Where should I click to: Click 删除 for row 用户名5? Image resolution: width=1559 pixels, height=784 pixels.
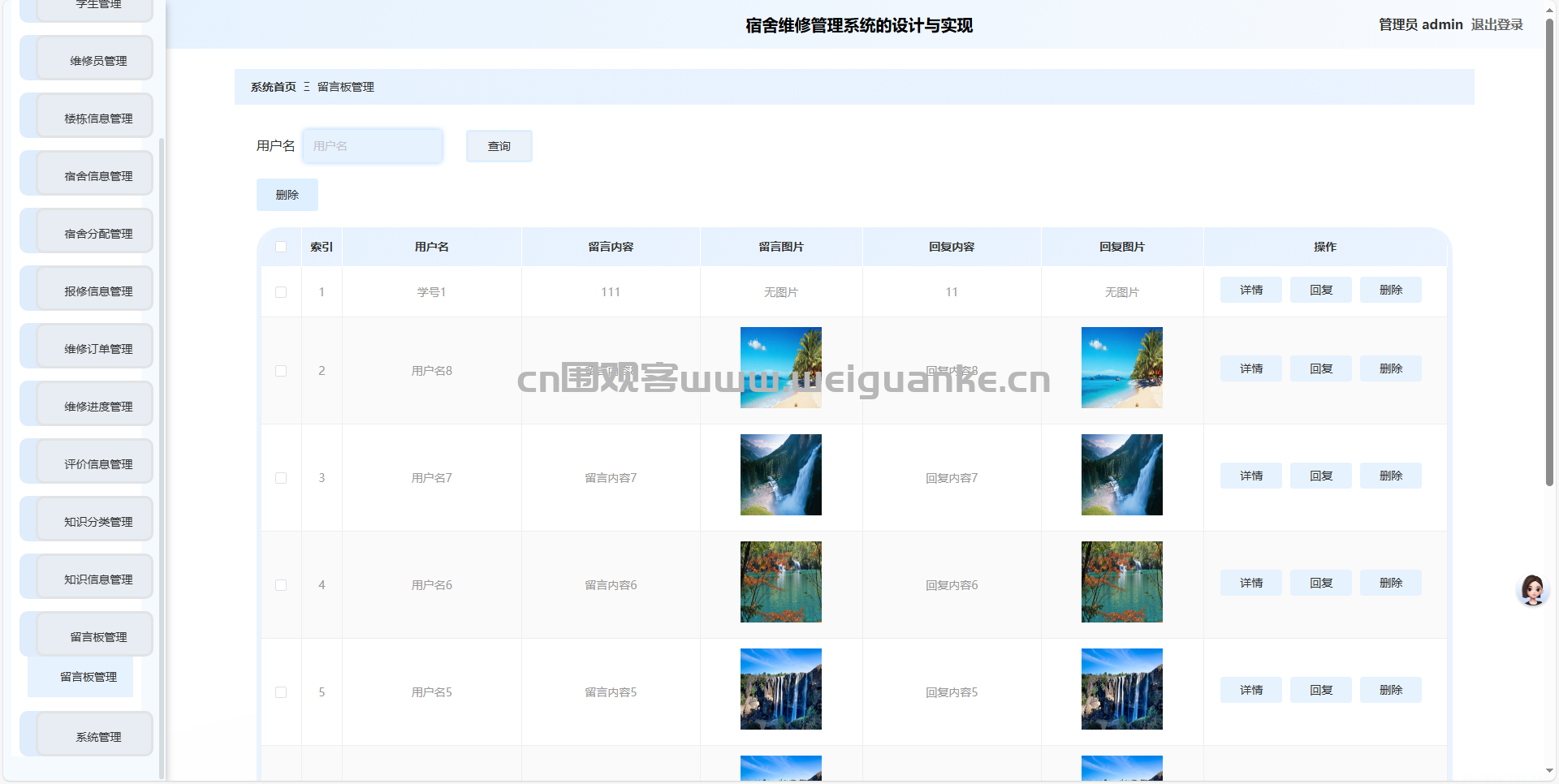pos(1391,690)
